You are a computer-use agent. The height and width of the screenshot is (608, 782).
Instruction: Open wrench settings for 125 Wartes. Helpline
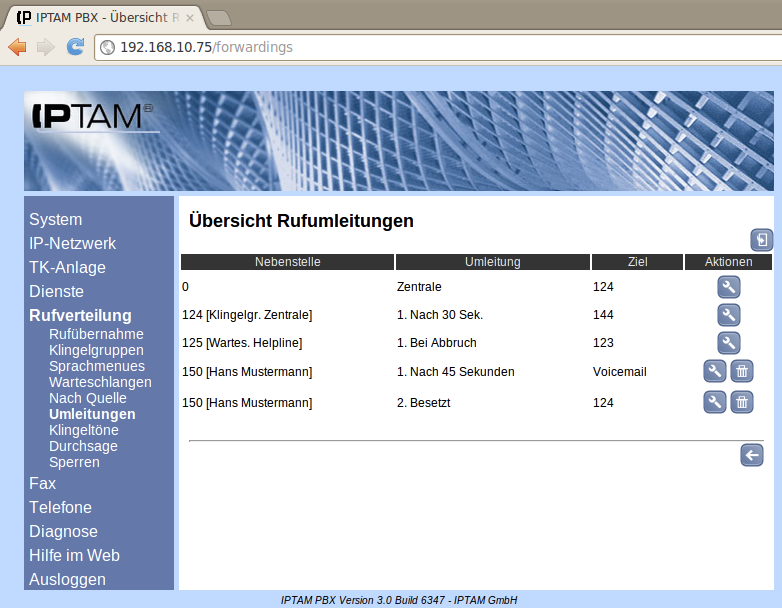click(729, 343)
